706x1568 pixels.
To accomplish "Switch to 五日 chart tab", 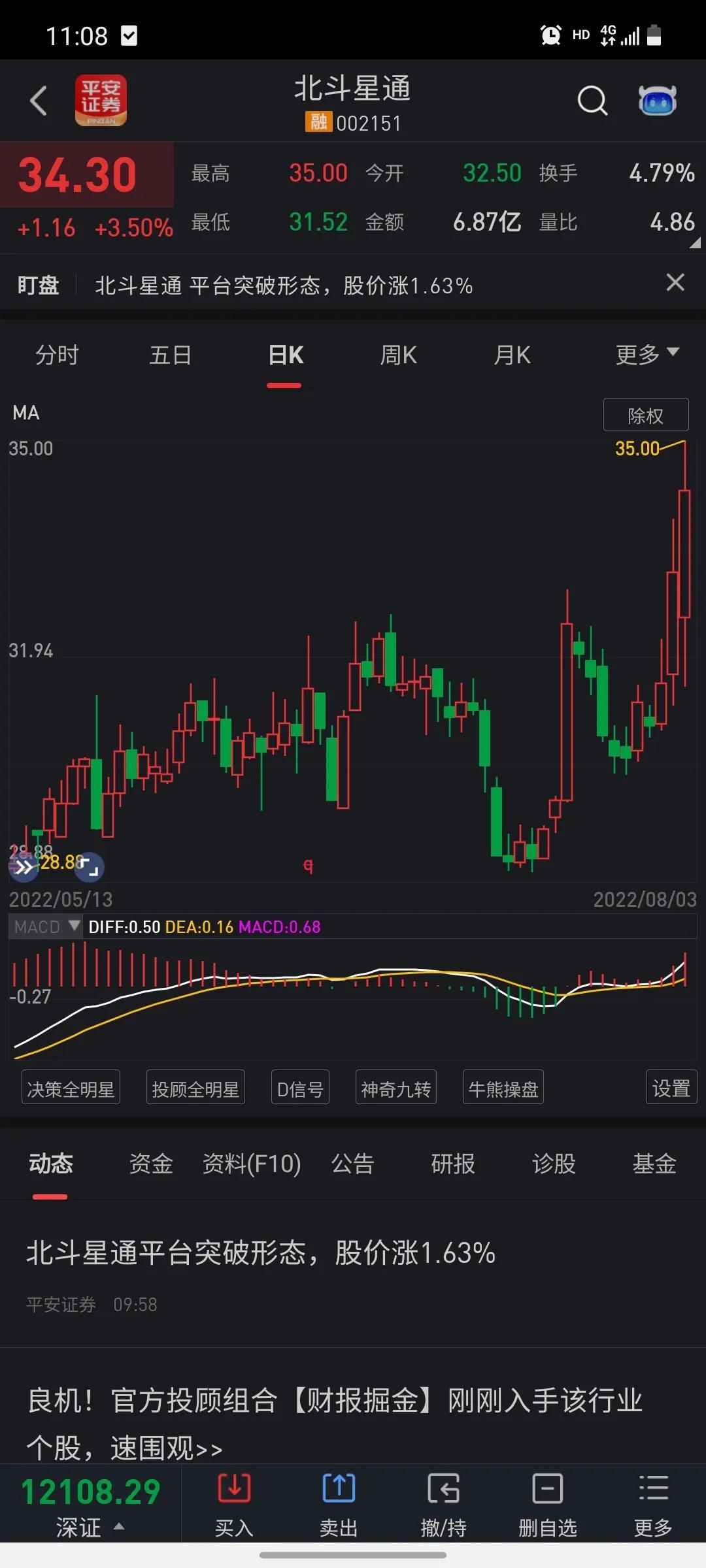I will 171,355.
